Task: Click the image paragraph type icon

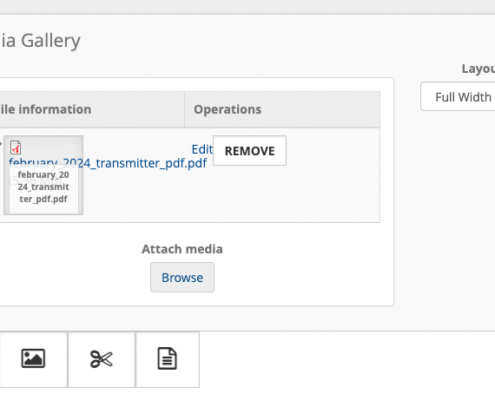Action: [33, 359]
